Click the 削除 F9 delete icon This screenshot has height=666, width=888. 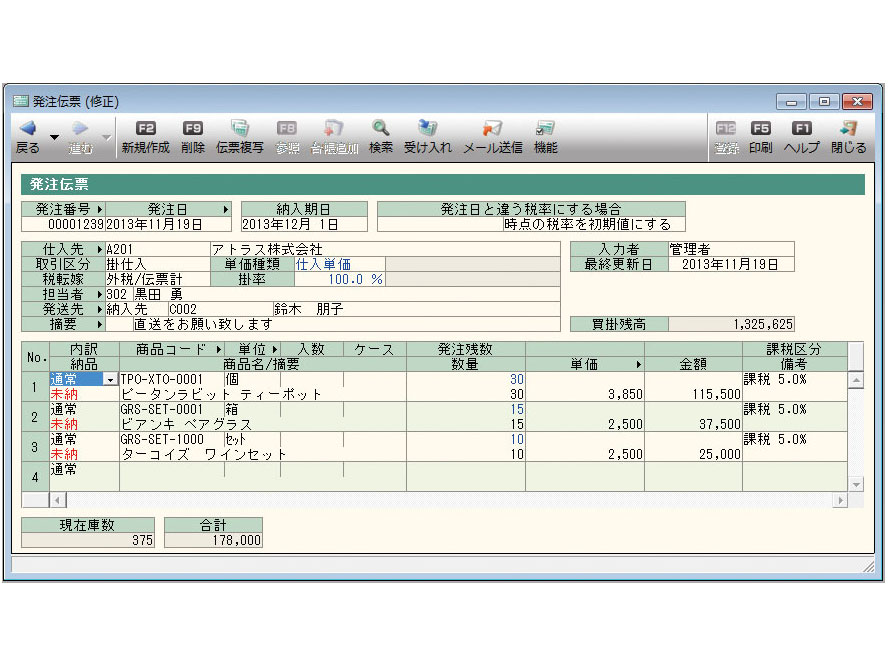(193, 129)
